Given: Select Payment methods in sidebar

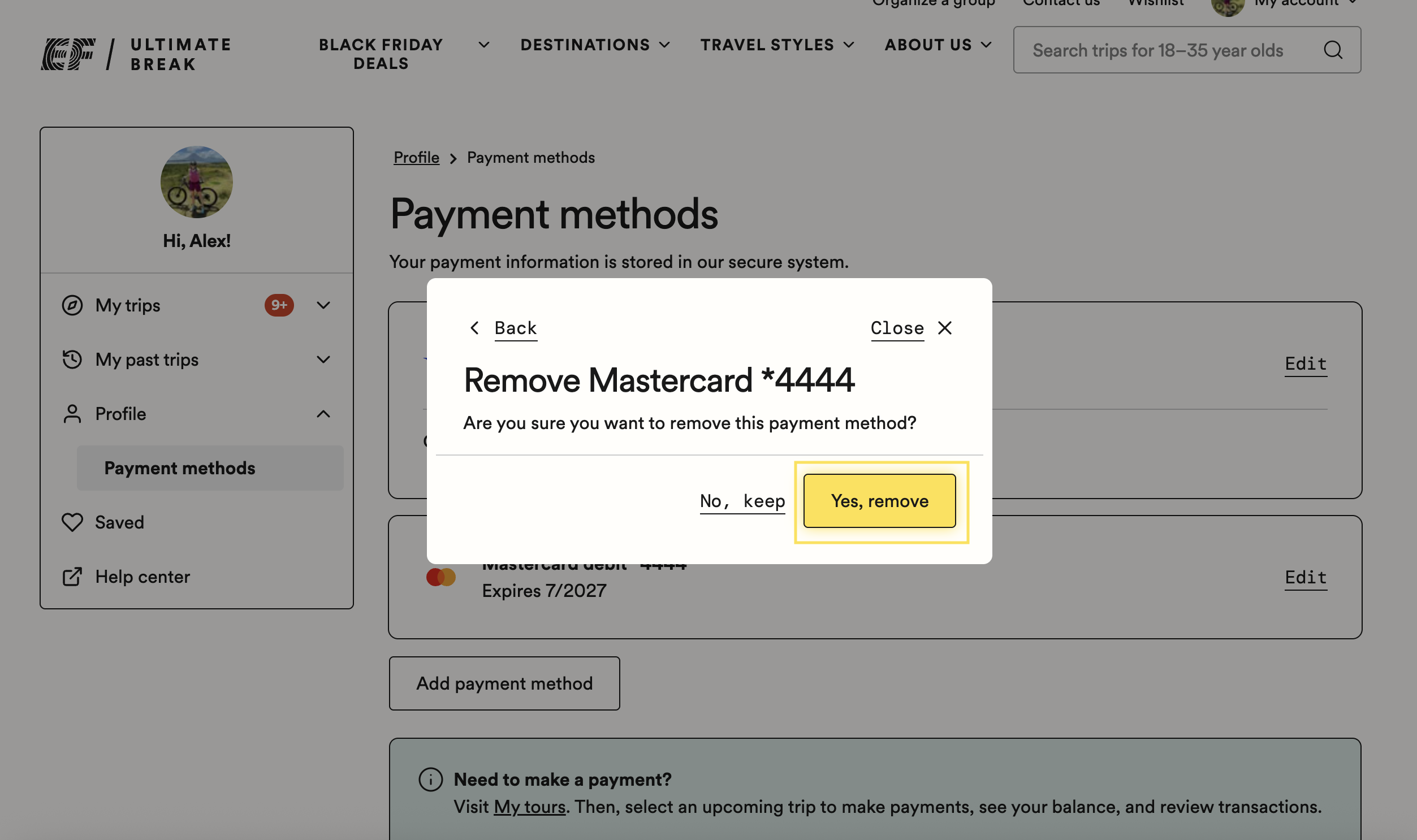Looking at the screenshot, I should pos(210,468).
